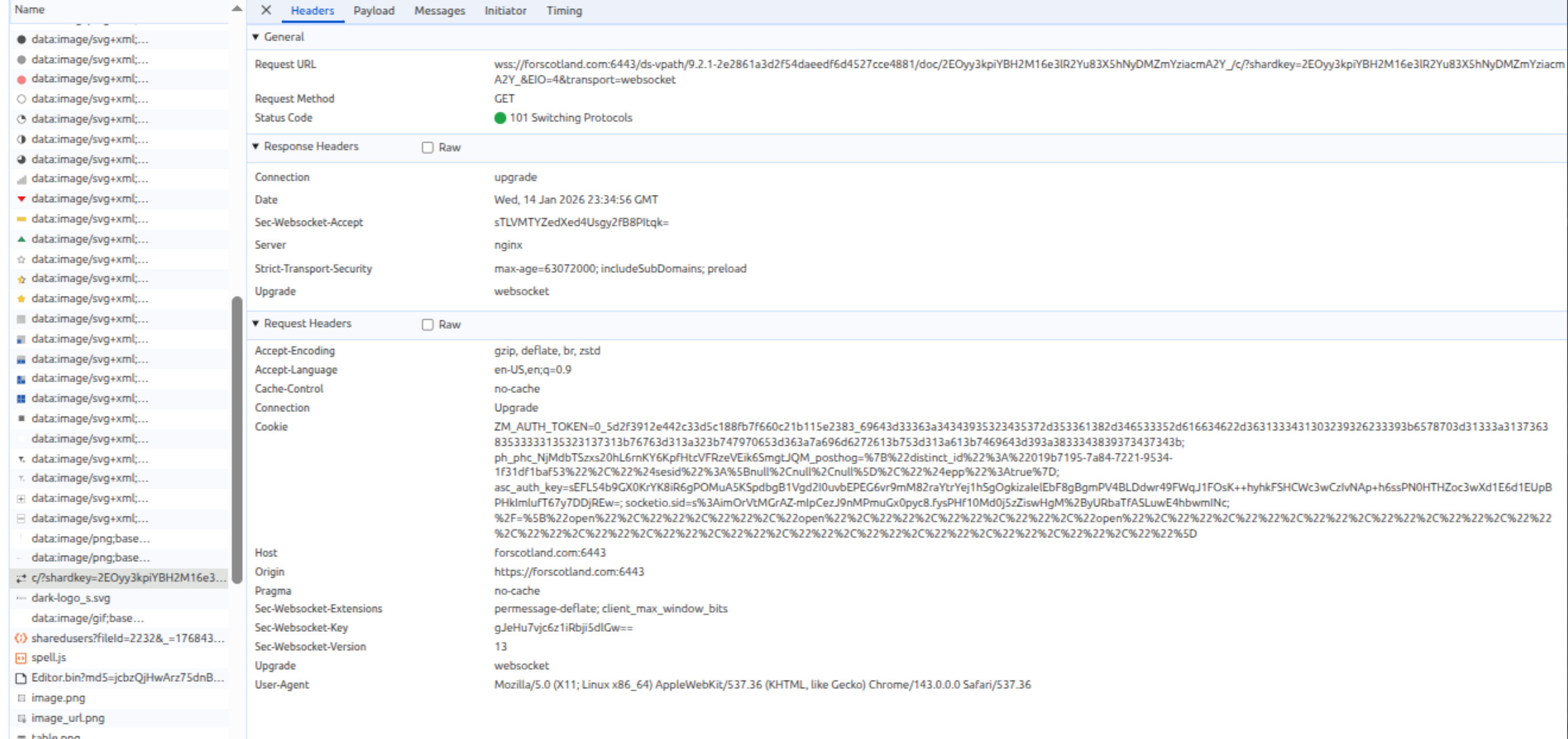Switch to the Messages tab

pos(439,11)
